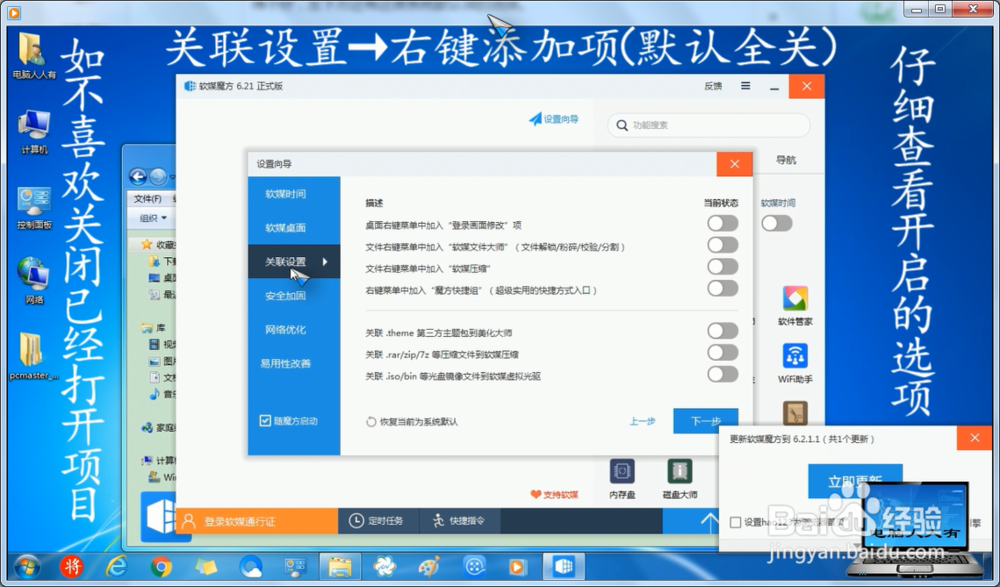Screen dimensions: 1000x587
Task: Select the 软媒桌面 wizard tab
Action: tap(294, 228)
